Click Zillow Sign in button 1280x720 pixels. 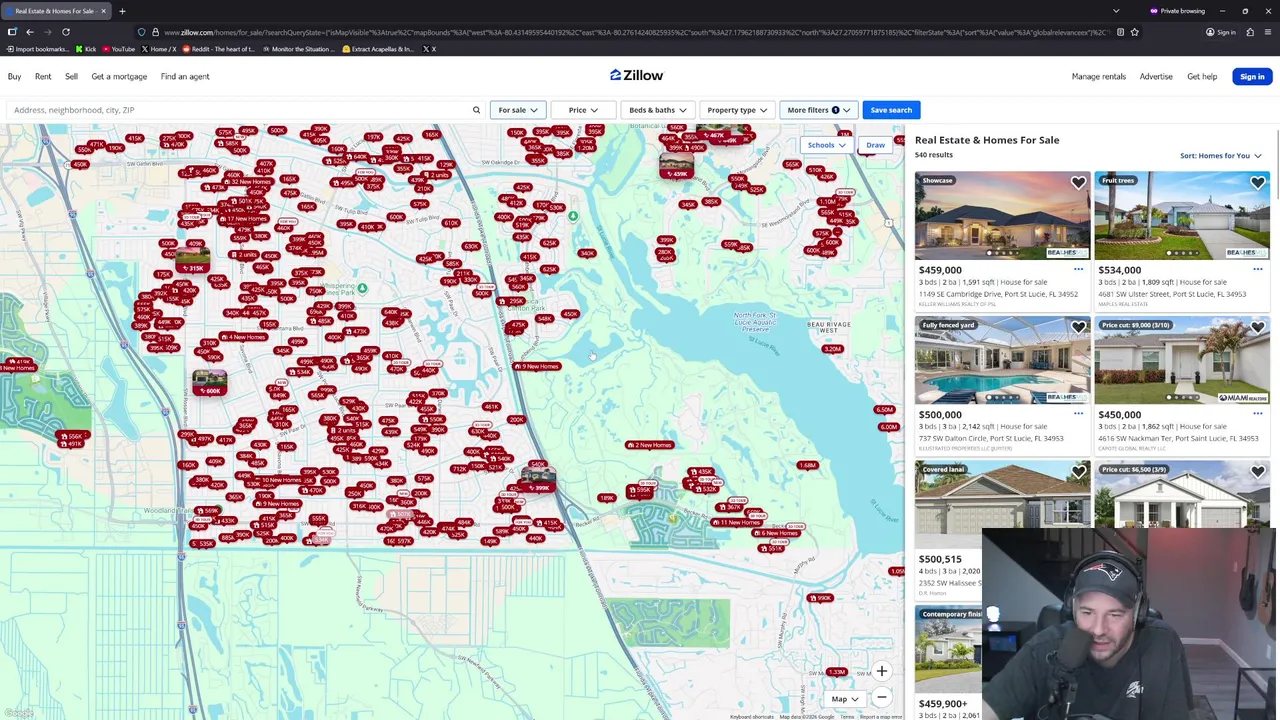pos(1251,76)
